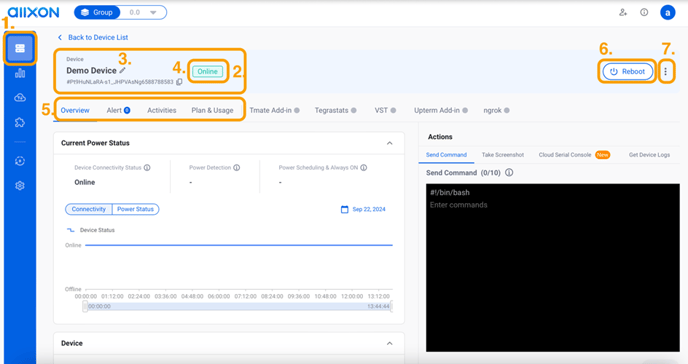Image resolution: width=688 pixels, height=364 pixels.
Task: Click info icon beside Power Scheduling & Always ON
Action: pos(364,168)
